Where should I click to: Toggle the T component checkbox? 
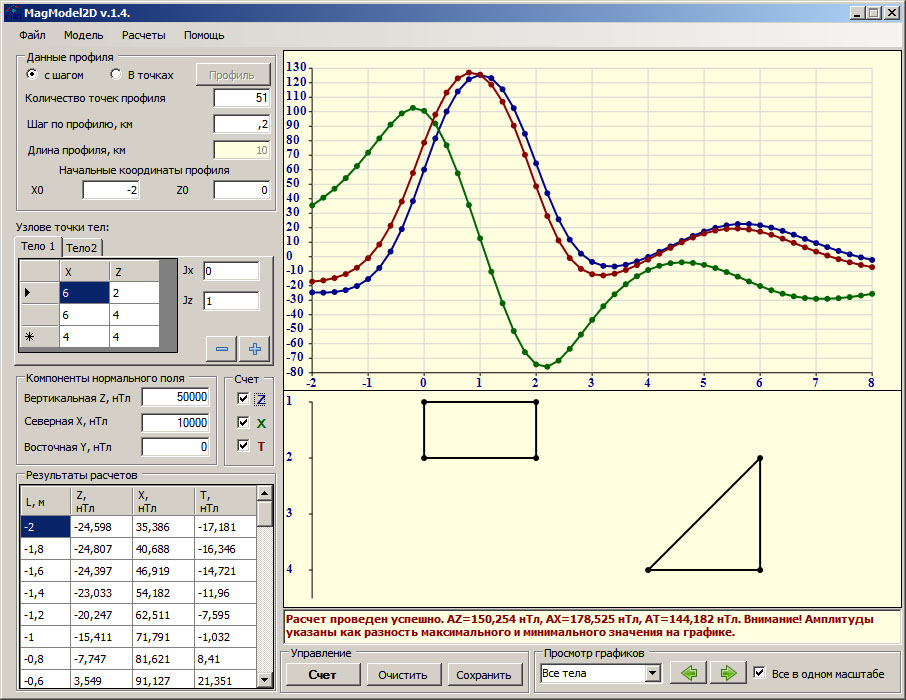coord(243,445)
